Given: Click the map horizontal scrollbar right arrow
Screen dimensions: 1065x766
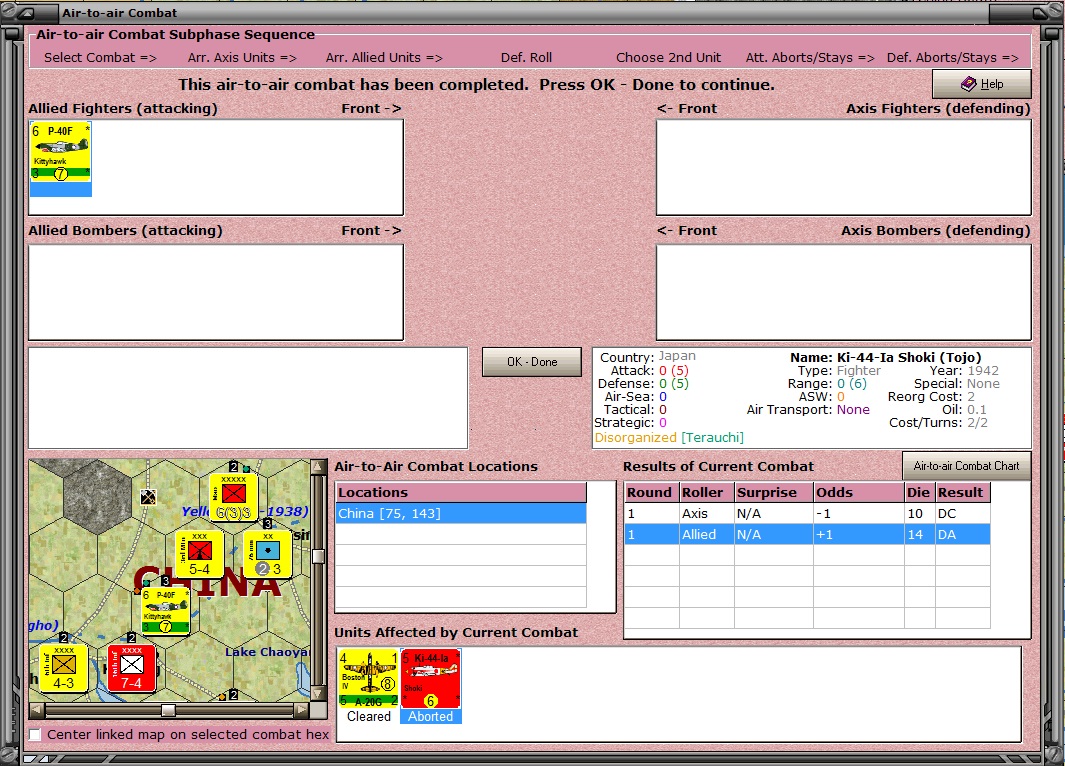Looking at the screenshot, I should [302, 710].
